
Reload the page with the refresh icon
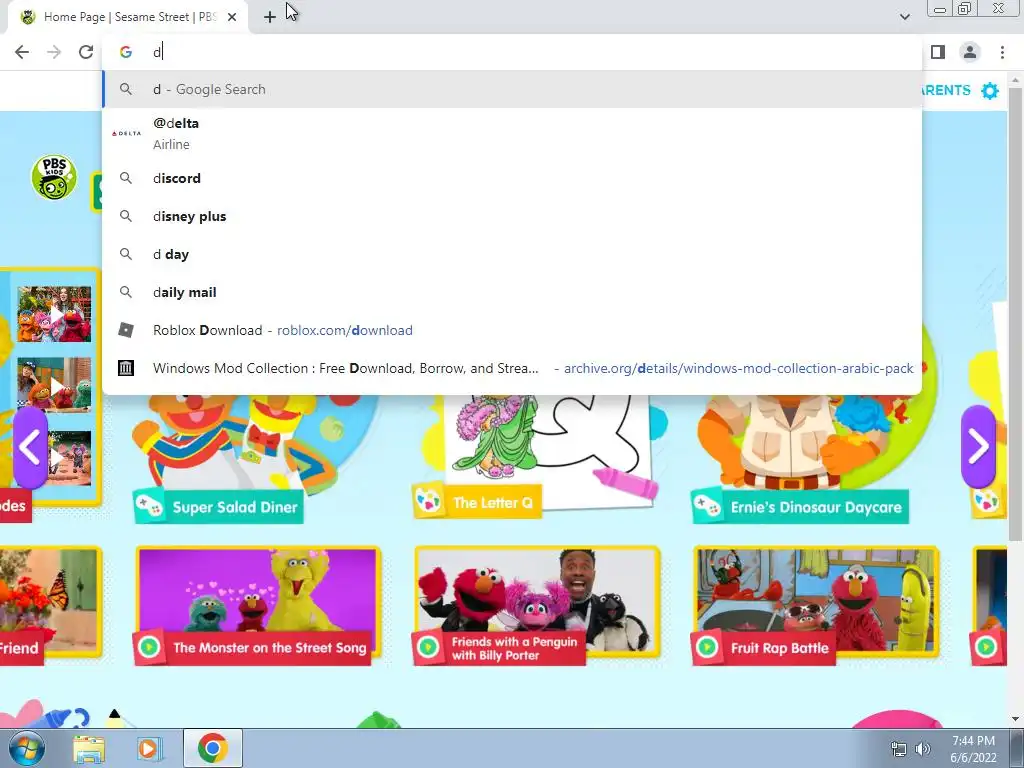tap(86, 52)
